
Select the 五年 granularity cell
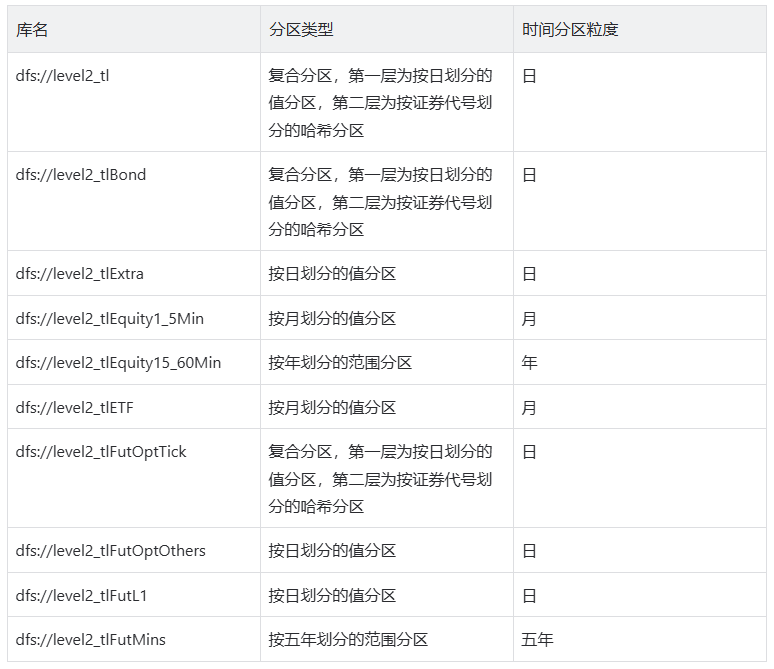tap(537, 640)
